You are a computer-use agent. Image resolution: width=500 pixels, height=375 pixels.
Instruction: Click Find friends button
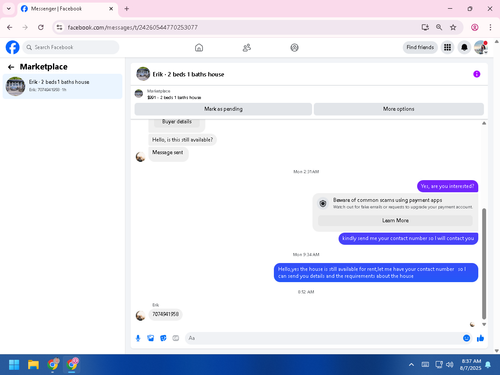pyautogui.click(x=420, y=47)
